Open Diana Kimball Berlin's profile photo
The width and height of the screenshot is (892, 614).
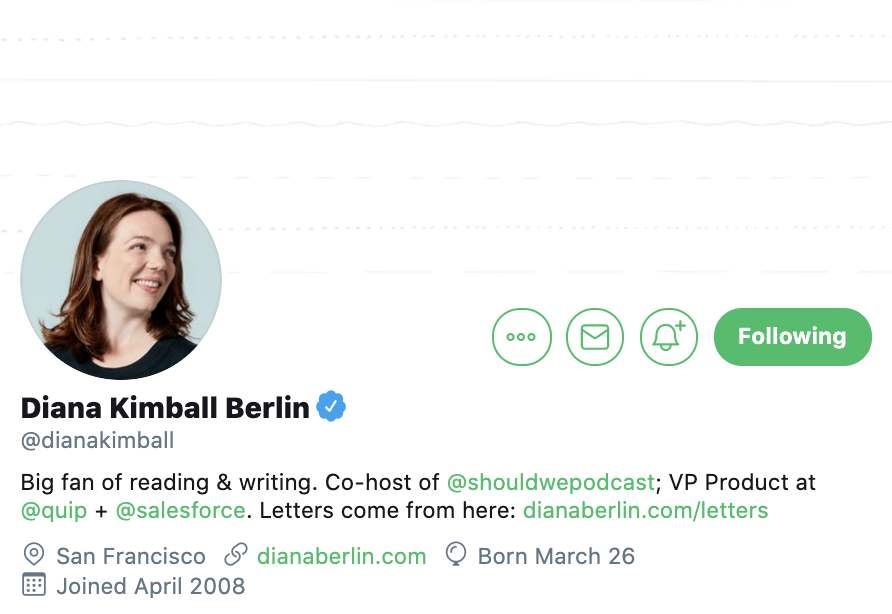121,279
